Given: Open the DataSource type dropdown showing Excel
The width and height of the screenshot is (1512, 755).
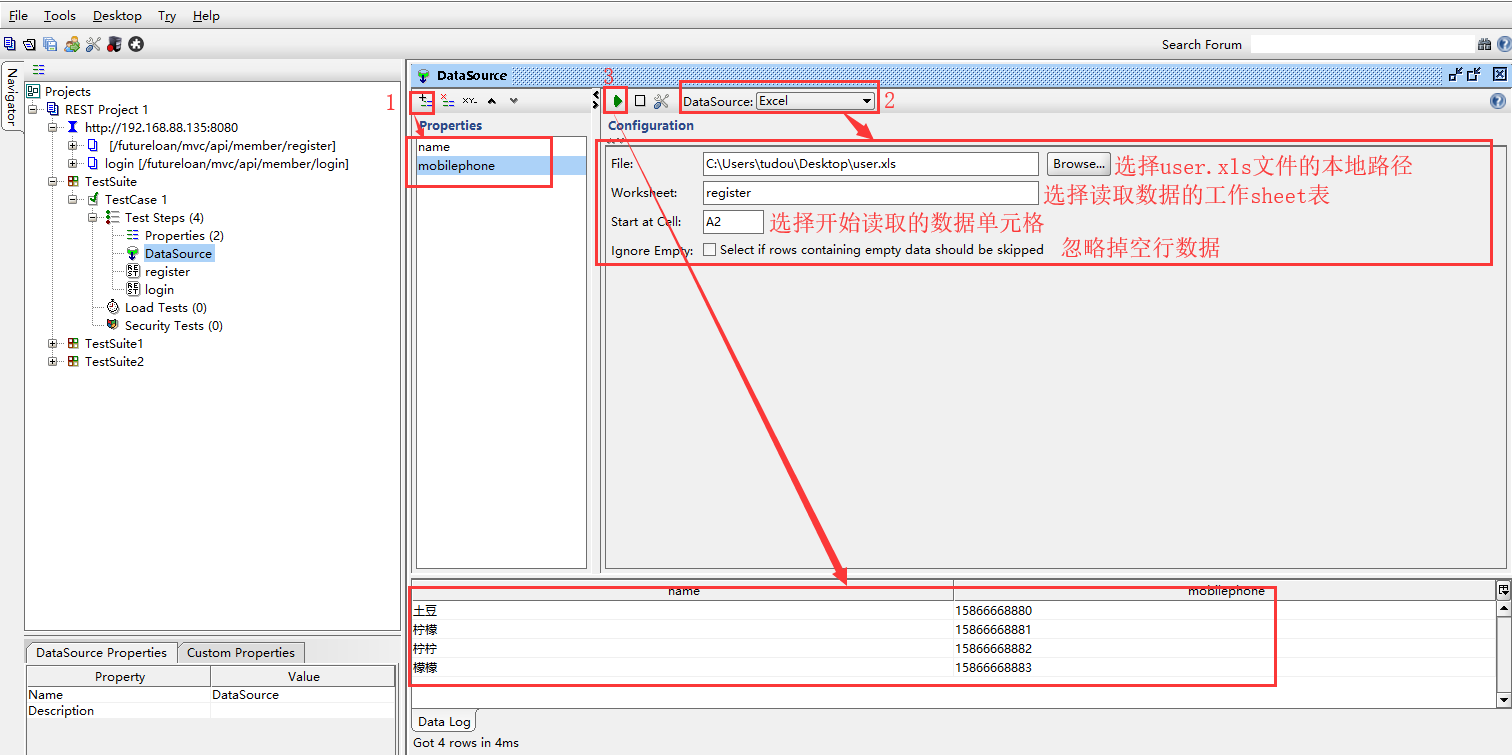Looking at the screenshot, I should [x=815, y=101].
